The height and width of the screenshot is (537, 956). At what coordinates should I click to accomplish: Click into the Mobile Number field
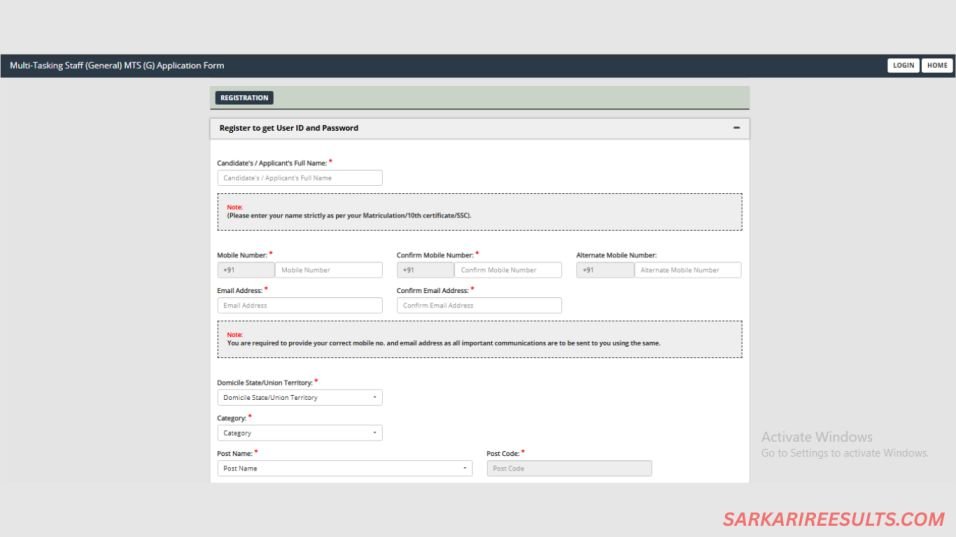[x=329, y=270]
